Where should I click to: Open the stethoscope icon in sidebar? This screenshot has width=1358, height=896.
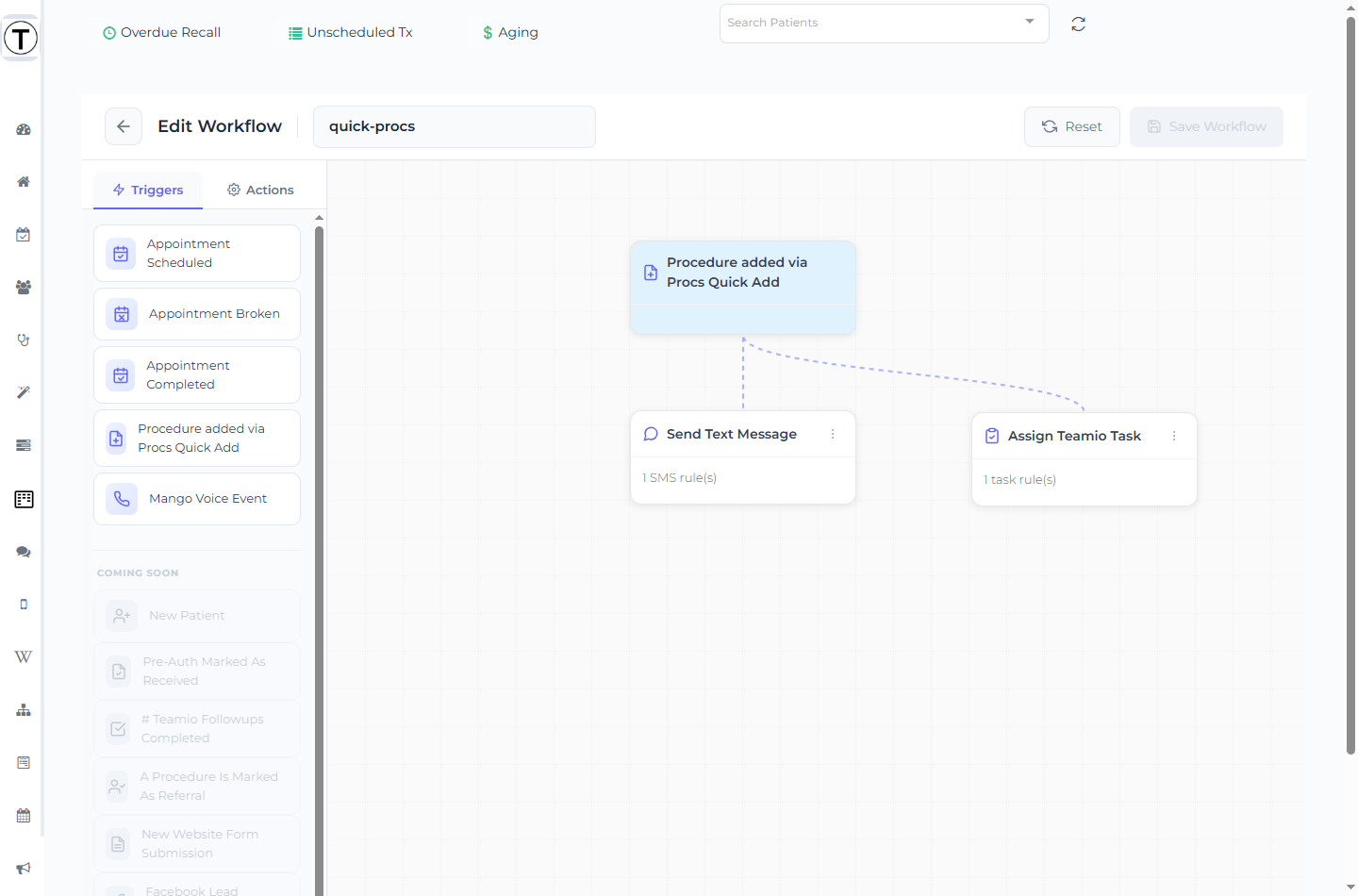coord(24,340)
